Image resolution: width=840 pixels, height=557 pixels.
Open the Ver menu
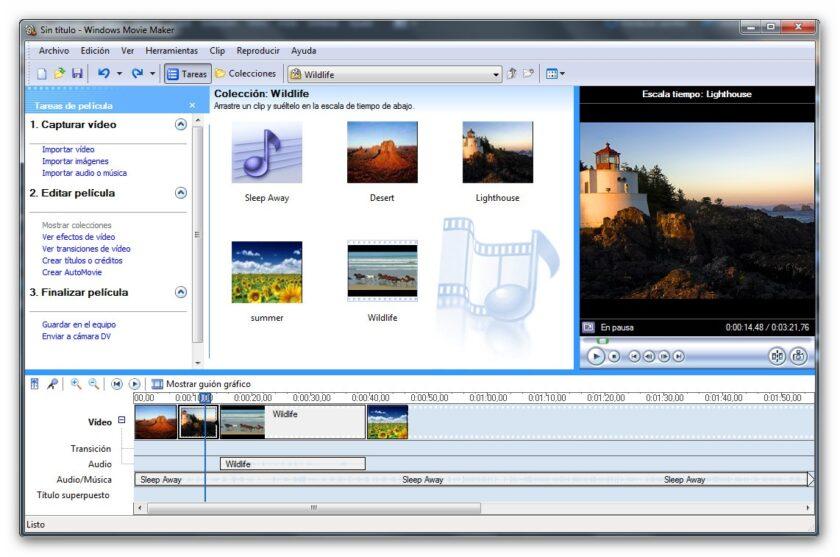coord(128,51)
